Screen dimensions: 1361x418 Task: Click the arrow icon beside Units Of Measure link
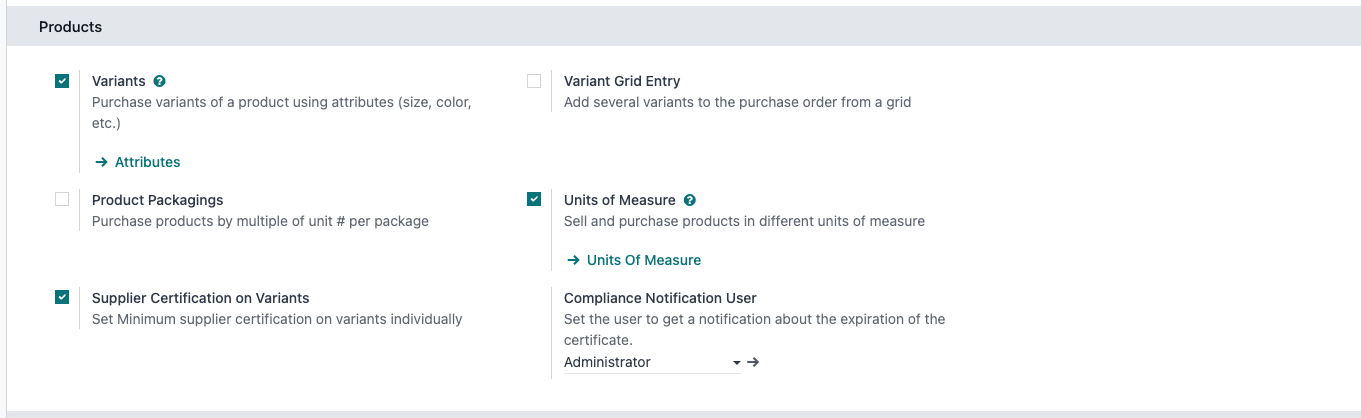coord(573,260)
